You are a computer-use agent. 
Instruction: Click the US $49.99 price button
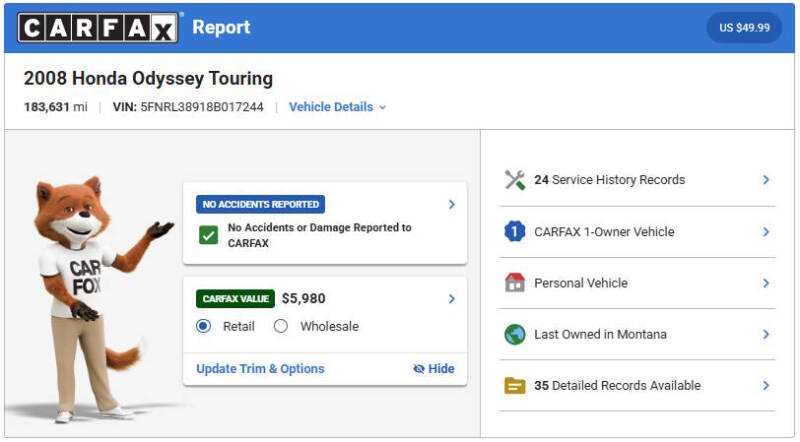tap(744, 28)
